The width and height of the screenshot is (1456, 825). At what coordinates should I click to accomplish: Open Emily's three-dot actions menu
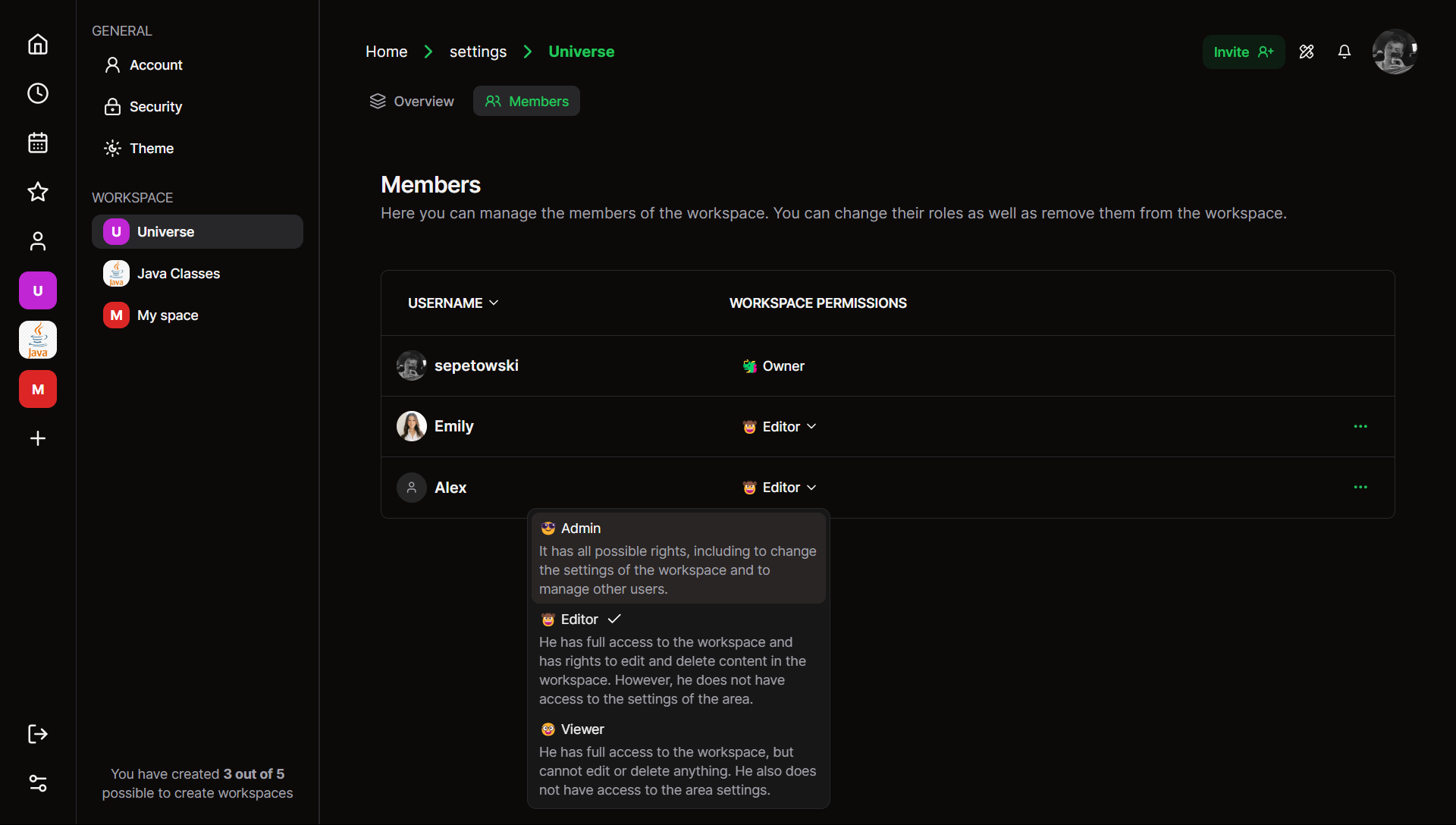click(x=1360, y=427)
